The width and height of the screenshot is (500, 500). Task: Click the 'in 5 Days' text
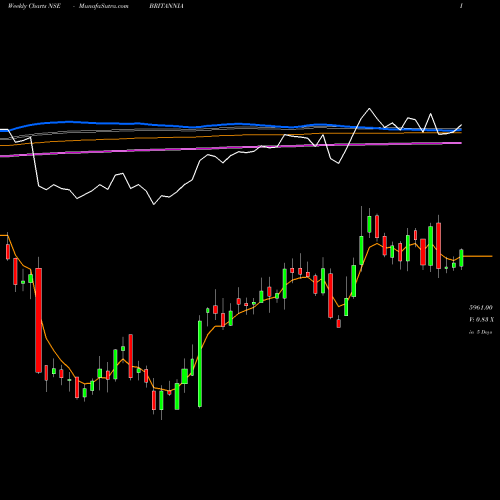481,332
